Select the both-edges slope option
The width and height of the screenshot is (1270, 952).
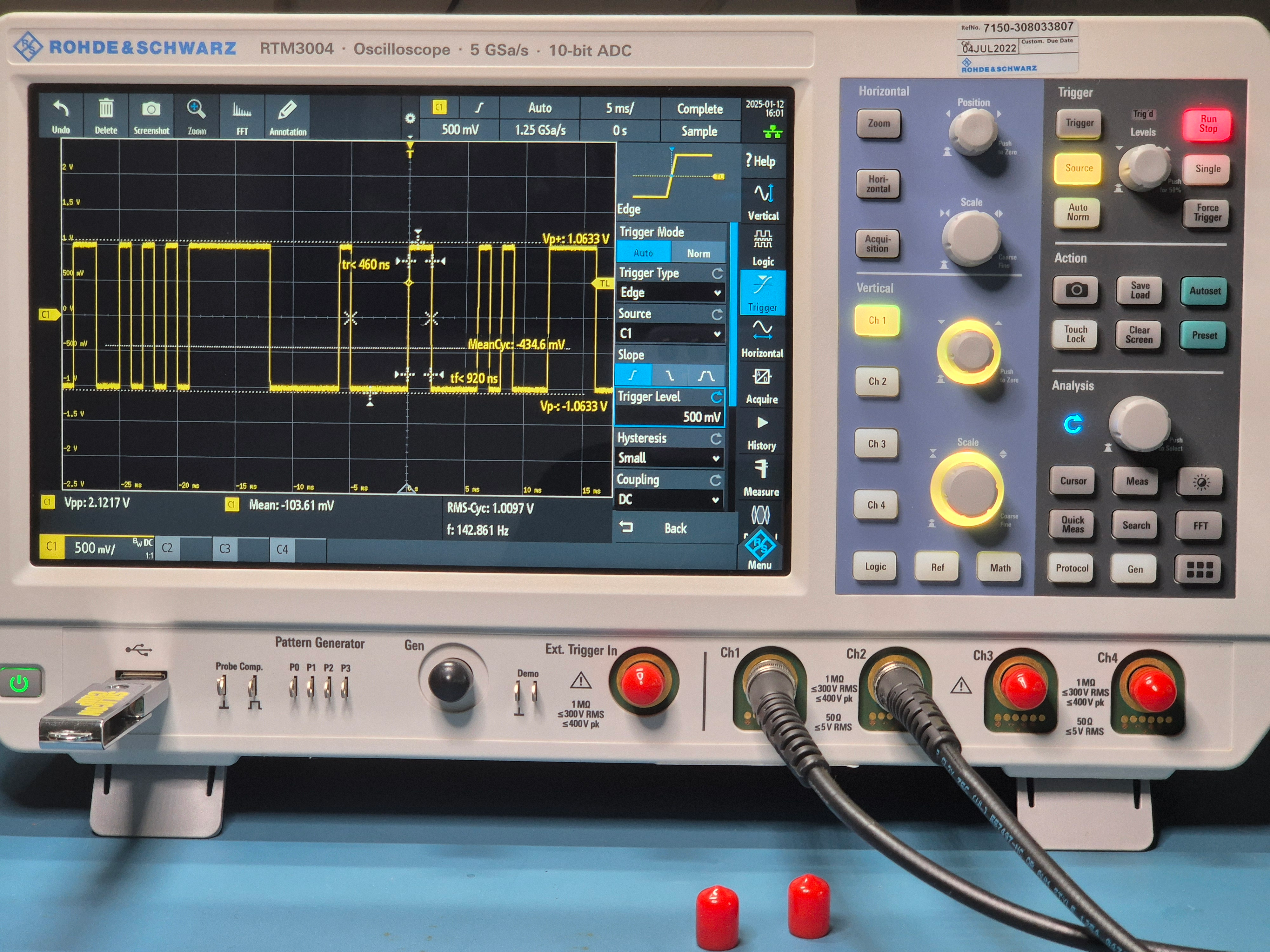pyautogui.click(x=705, y=376)
